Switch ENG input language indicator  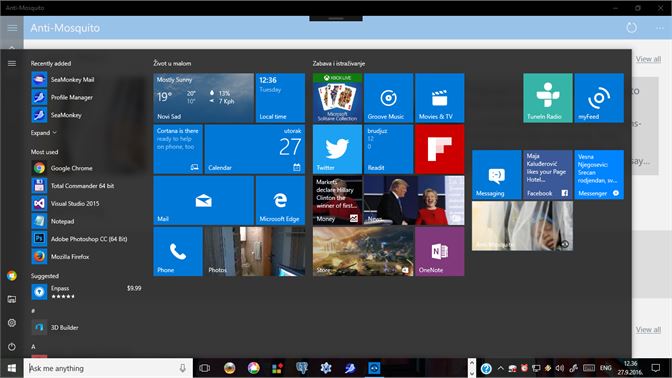606,368
